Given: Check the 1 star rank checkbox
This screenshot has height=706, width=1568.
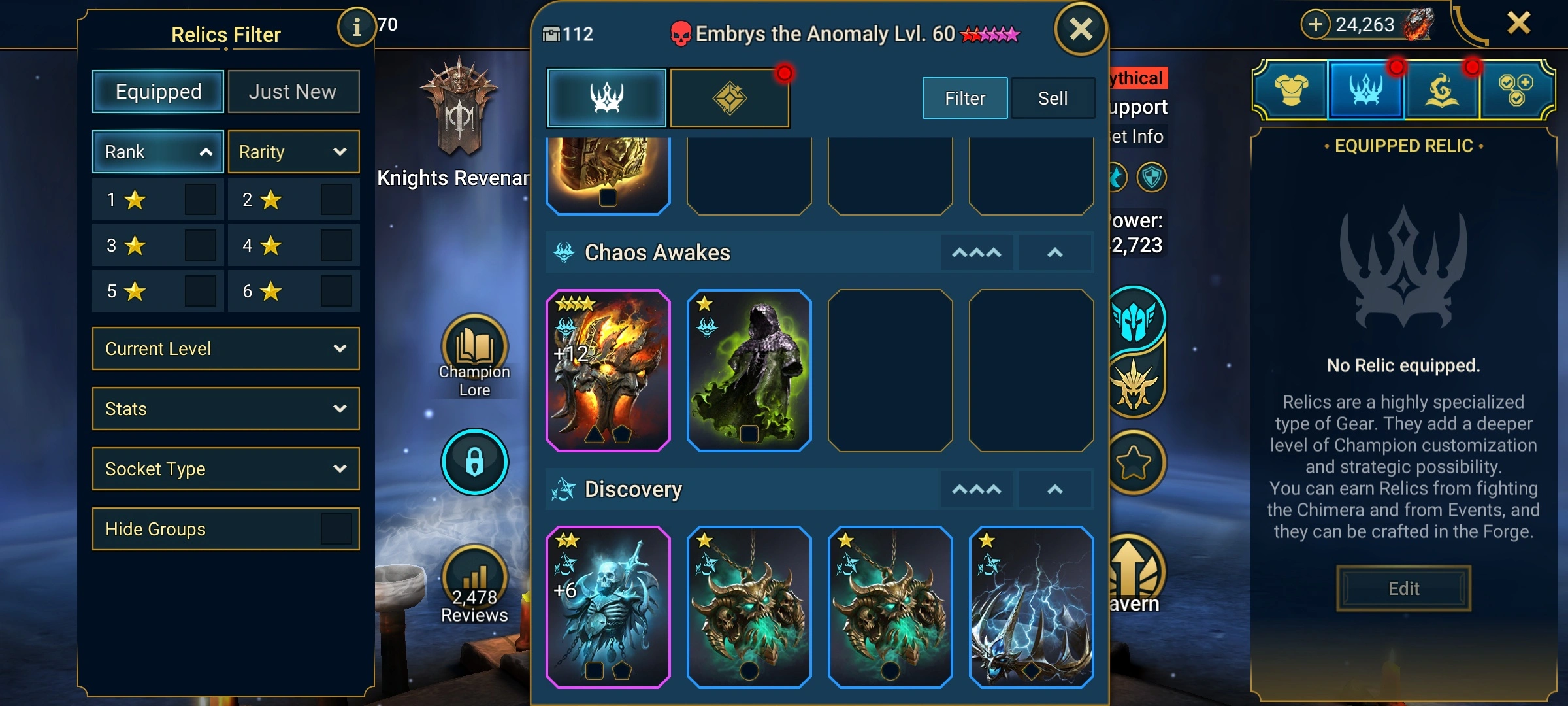Looking at the screenshot, I should pyautogui.click(x=200, y=199).
